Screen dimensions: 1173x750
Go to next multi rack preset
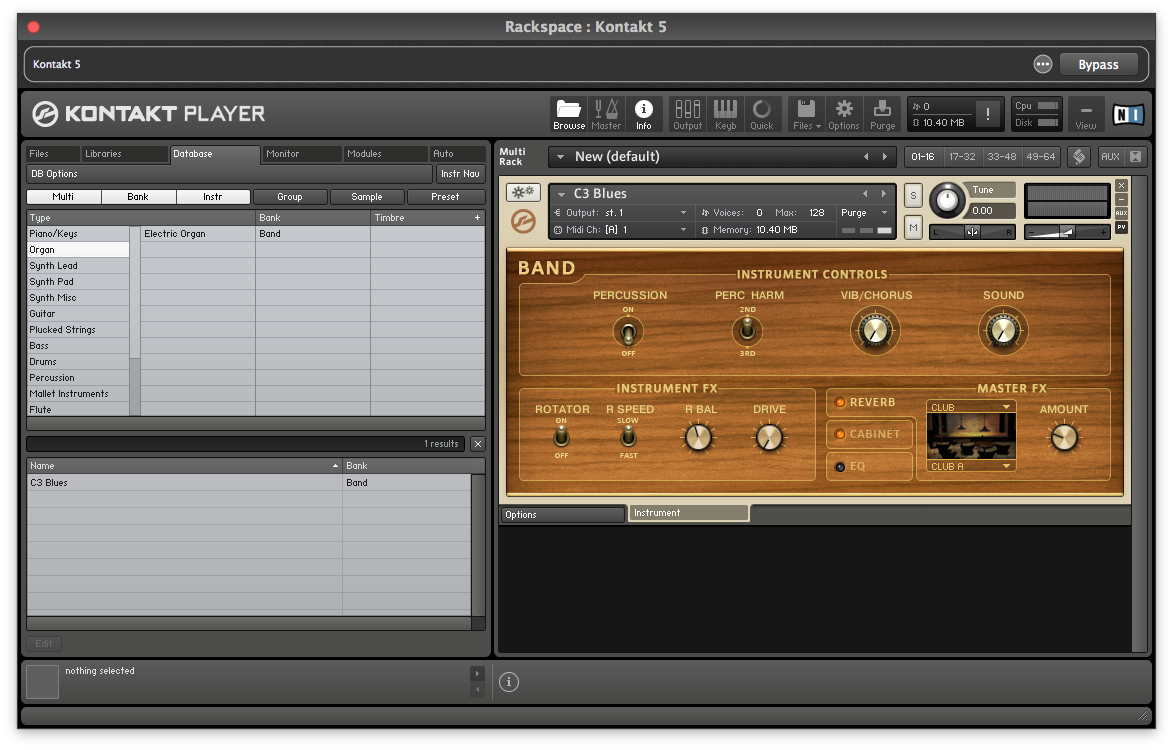click(885, 157)
